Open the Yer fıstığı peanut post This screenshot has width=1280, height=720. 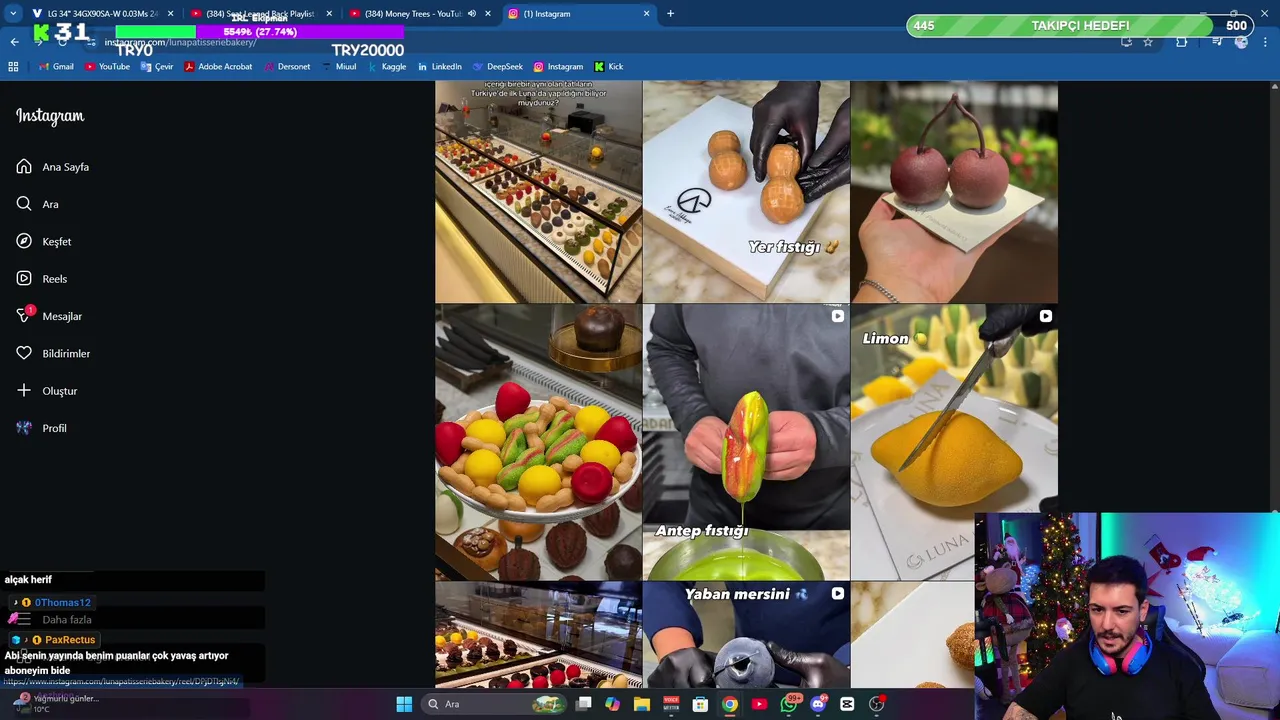point(746,192)
